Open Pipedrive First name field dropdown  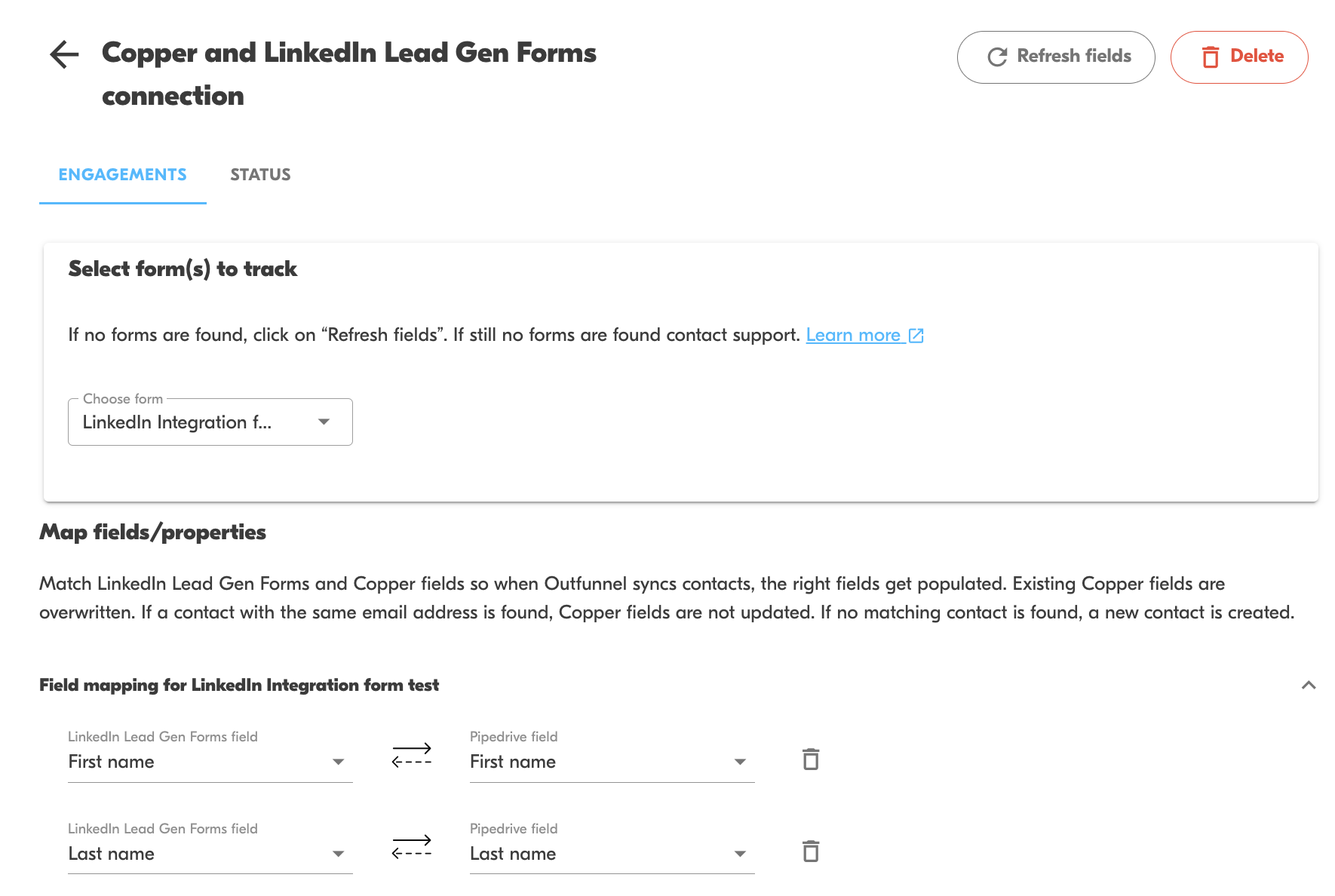(x=612, y=762)
